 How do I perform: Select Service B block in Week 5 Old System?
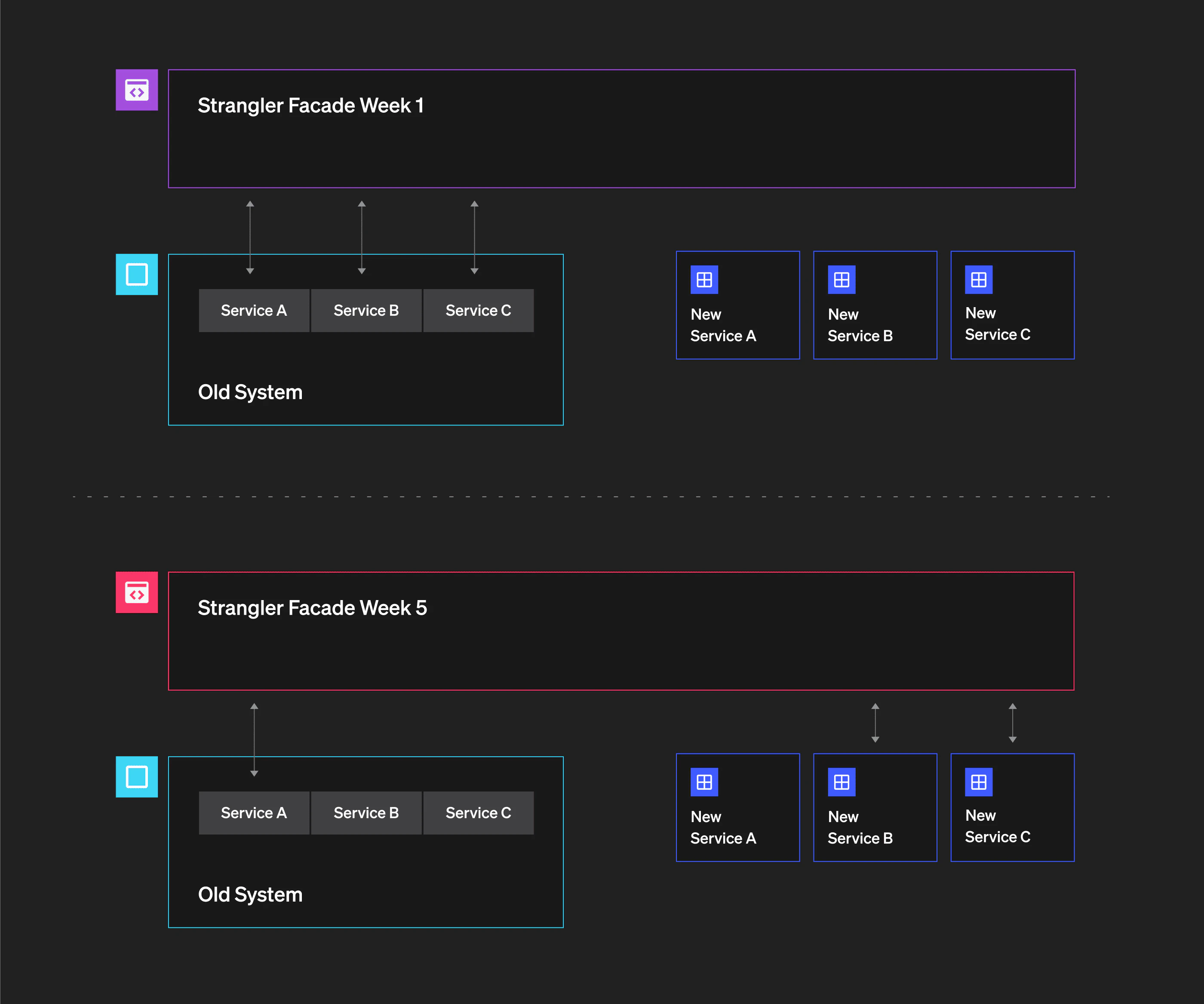coord(366,813)
